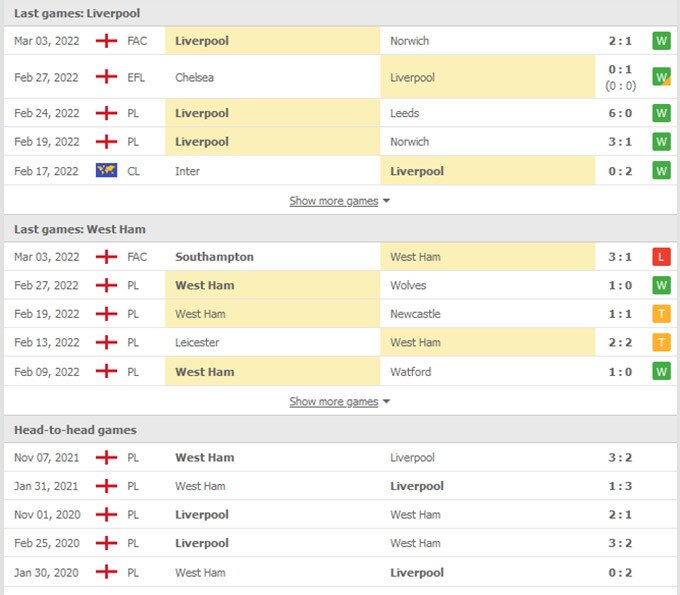The width and height of the screenshot is (680, 595).
Task: Click the orange T badge for West Ham vs Newcastle
Action: pyautogui.click(x=660, y=314)
